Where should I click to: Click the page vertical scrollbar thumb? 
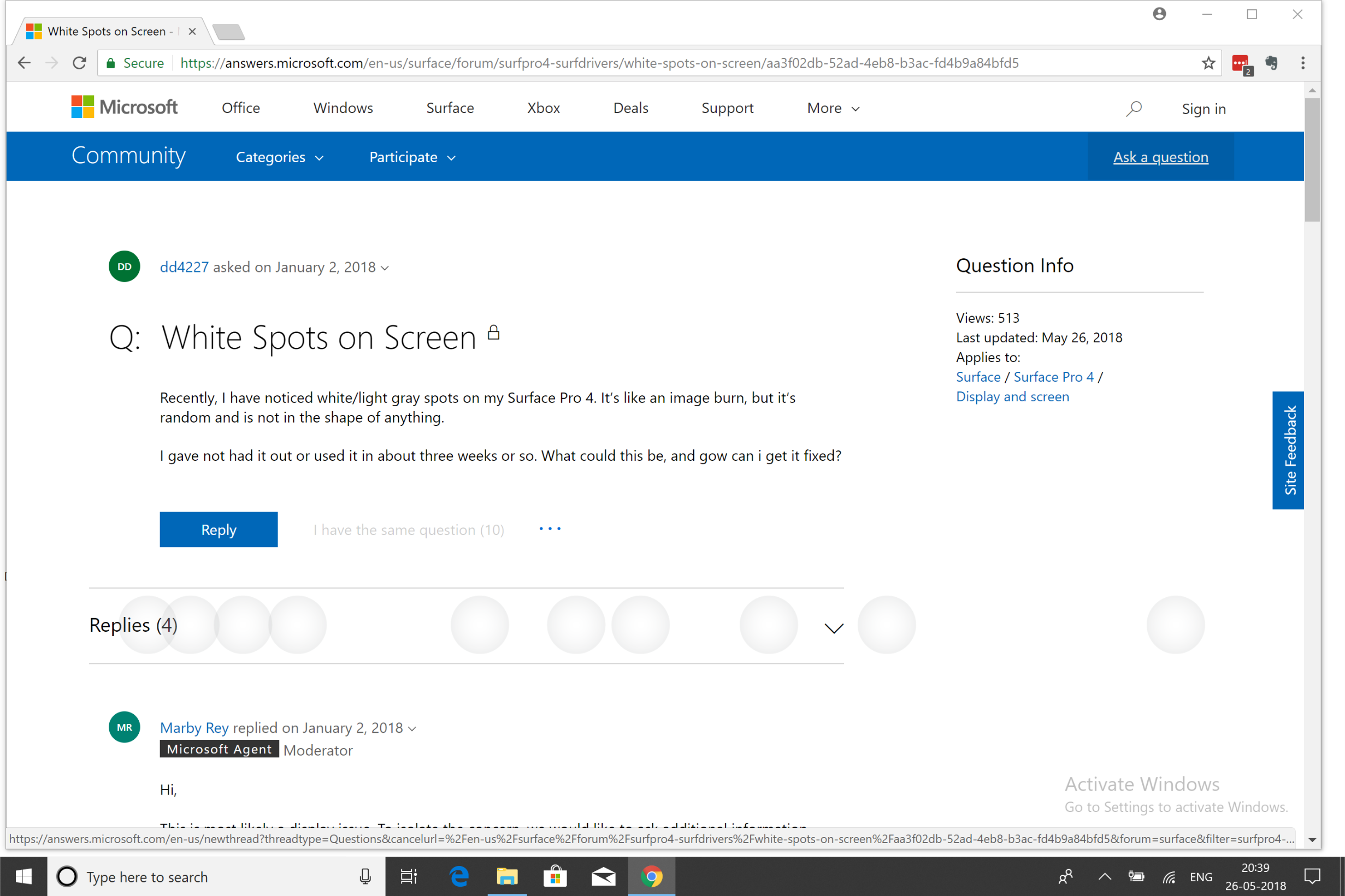coord(1312,160)
